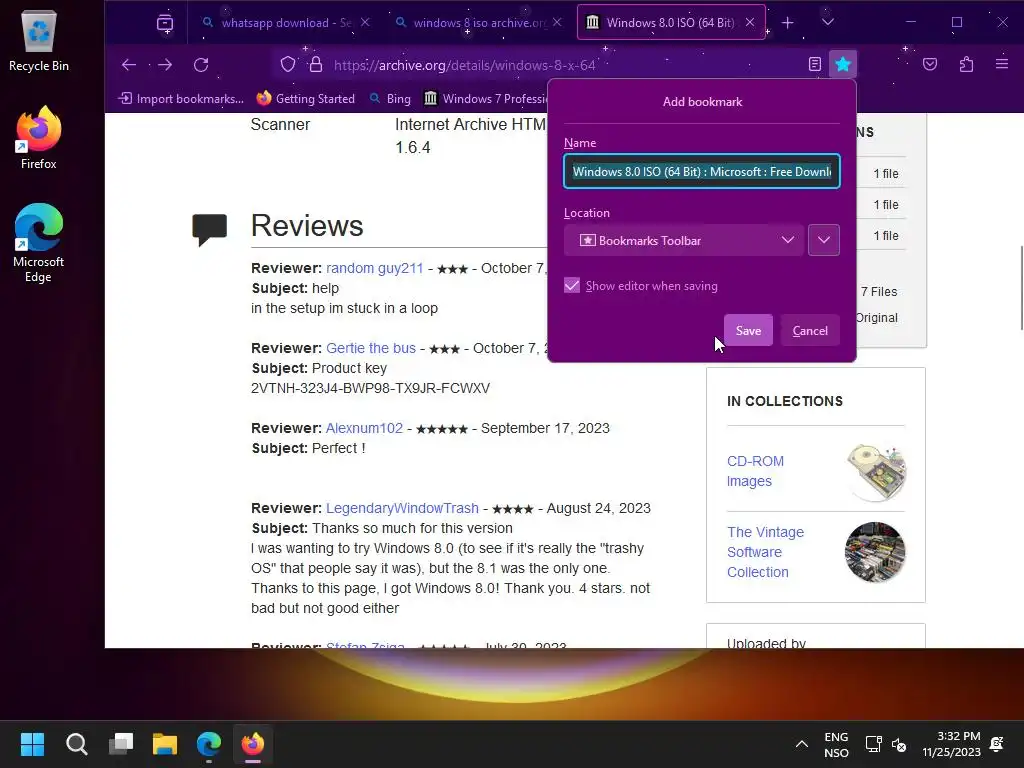Open Bookmarks Toolbar location dropdown
The height and width of the screenshot is (768, 1024).
click(x=684, y=240)
